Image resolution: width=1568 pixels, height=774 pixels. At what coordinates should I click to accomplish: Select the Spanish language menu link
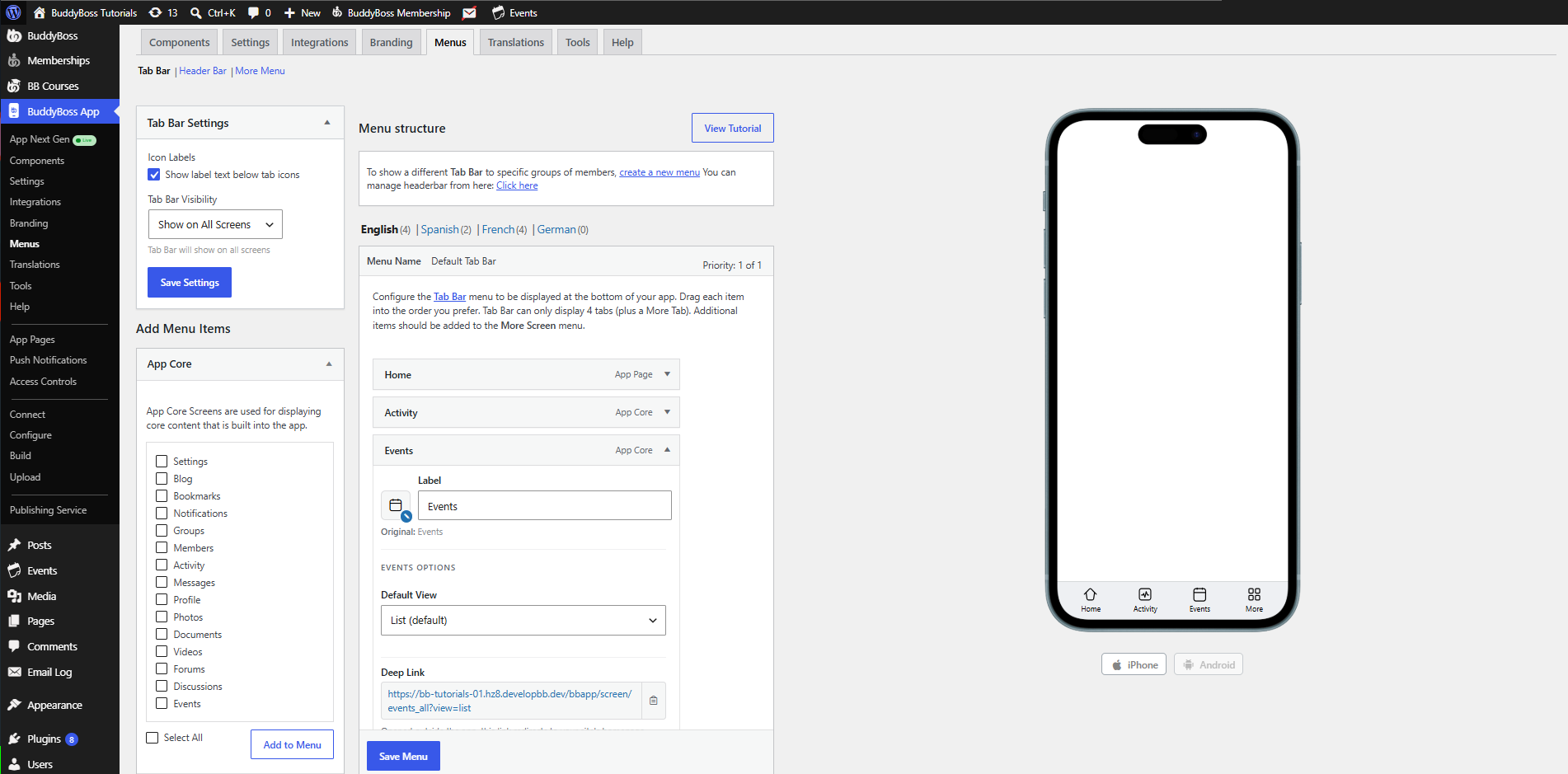440,229
